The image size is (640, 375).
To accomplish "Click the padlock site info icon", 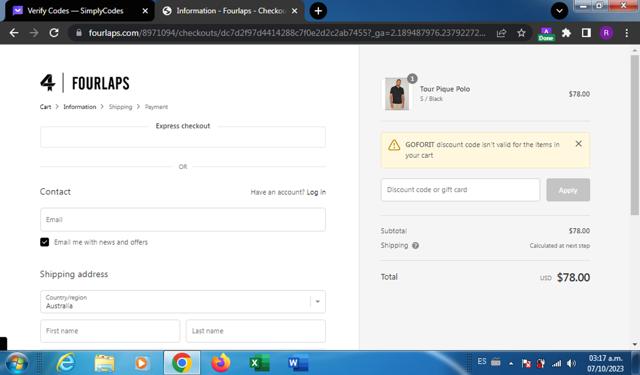I will coord(79,33).
